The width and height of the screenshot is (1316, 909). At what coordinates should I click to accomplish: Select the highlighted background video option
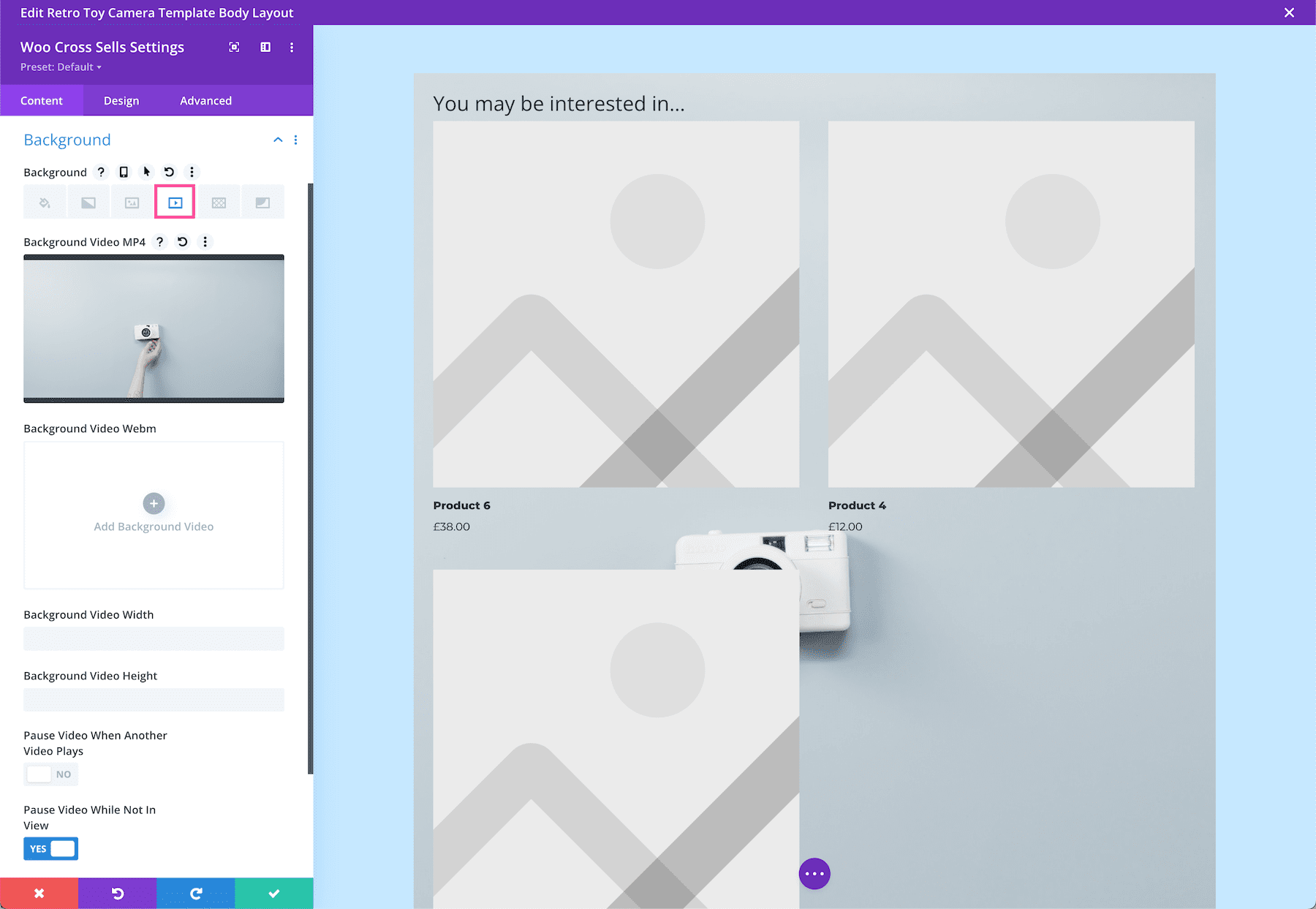(175, 202)
